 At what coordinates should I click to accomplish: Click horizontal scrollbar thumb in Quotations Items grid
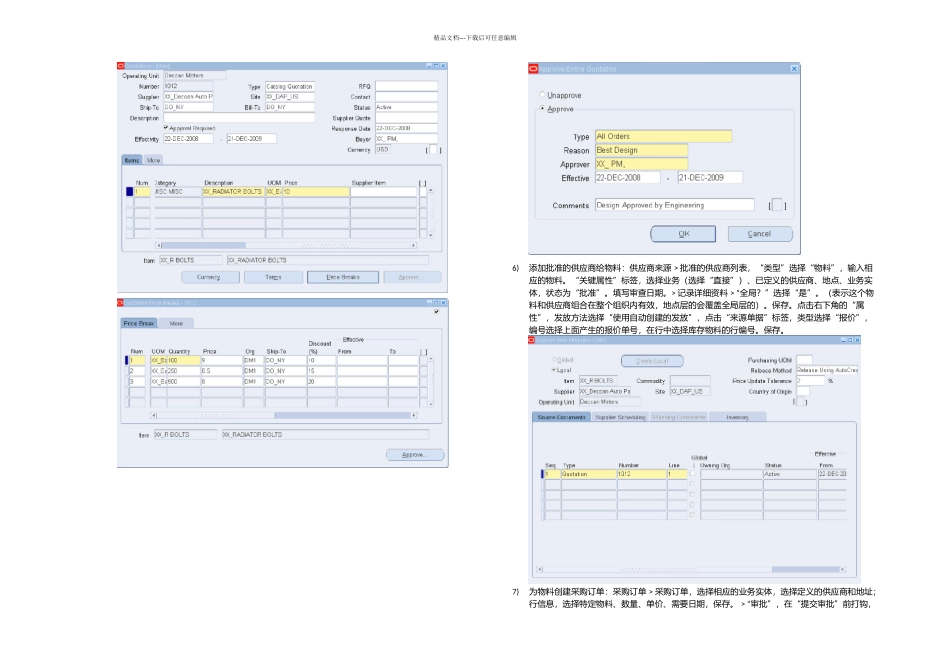[204, 245]
